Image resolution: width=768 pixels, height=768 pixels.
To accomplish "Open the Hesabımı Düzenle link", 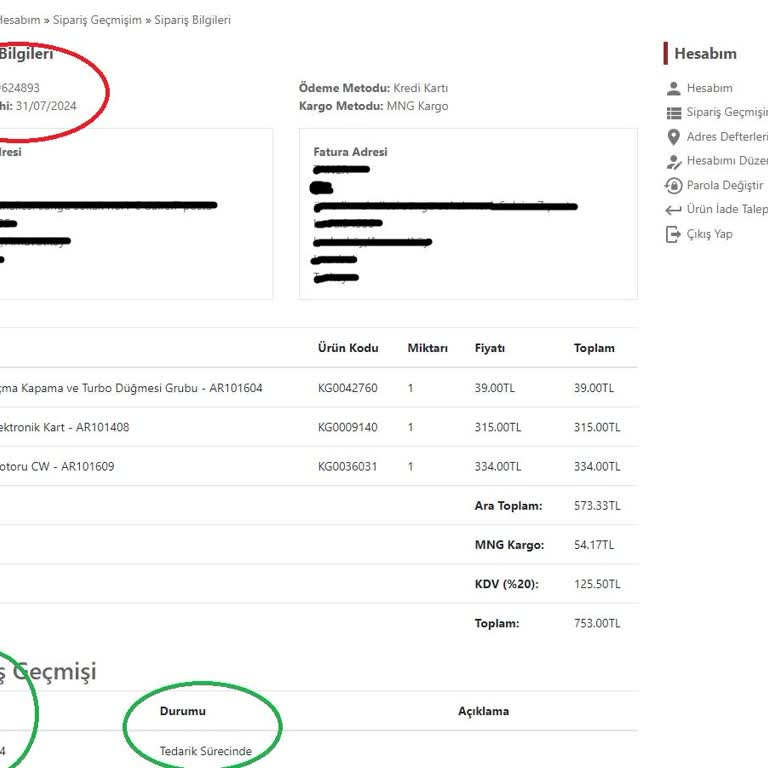I will [x=727, y=161].
